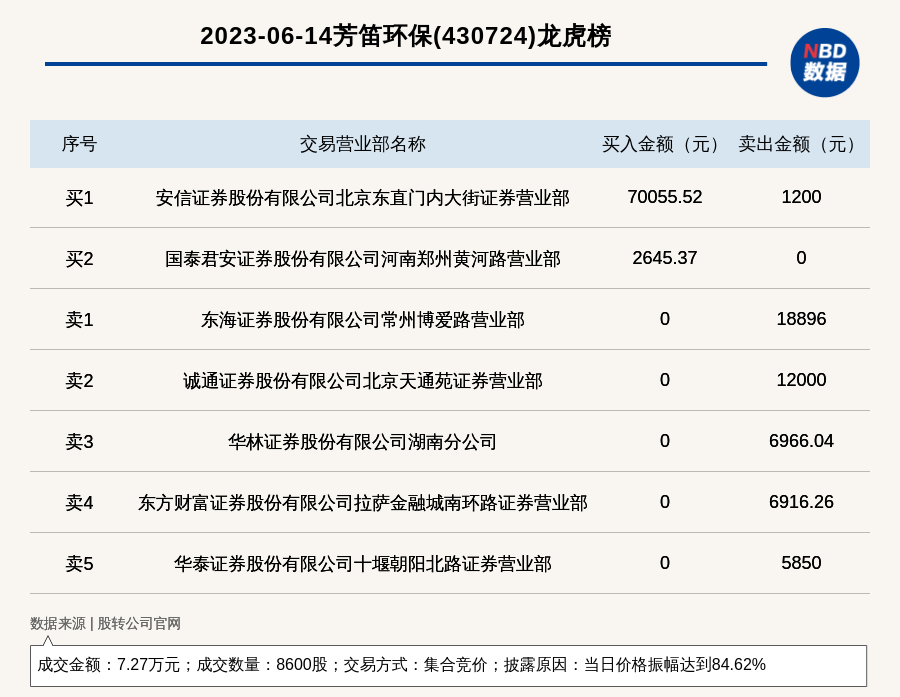
Task: Click sell amount 12000
Action: click(801, 380)
